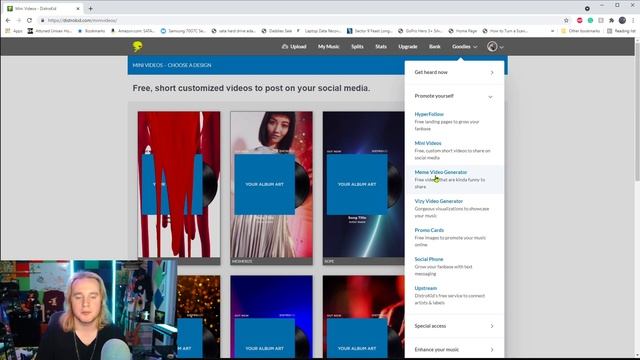This screenshot has width=640, height=360.
Task: Select the red-lit dark video design
Action: coord(363,317)
